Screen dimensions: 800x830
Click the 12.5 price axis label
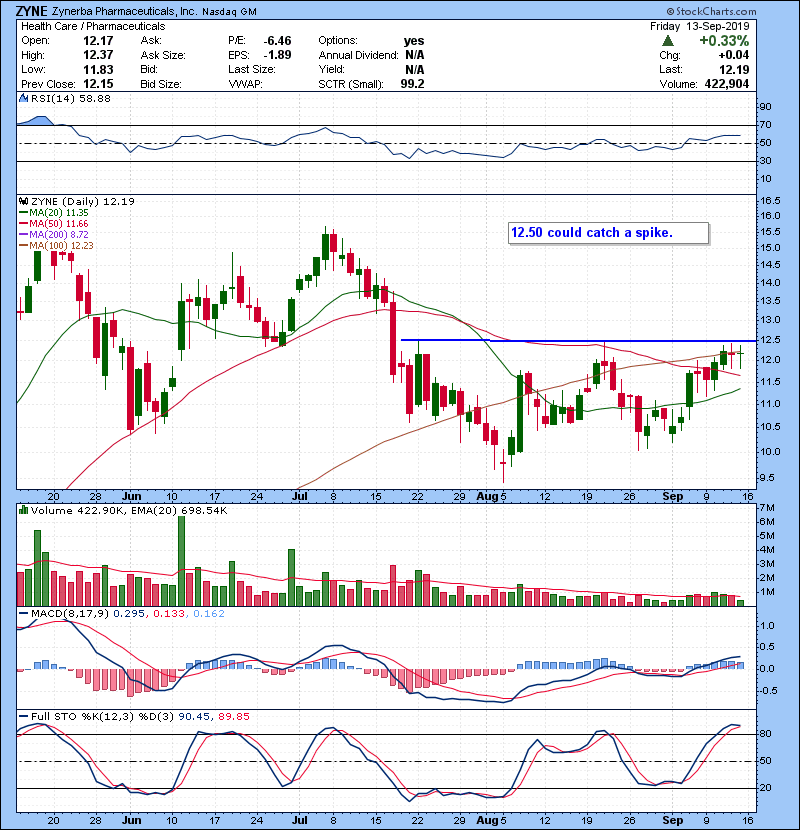click(x=770, y=340)
